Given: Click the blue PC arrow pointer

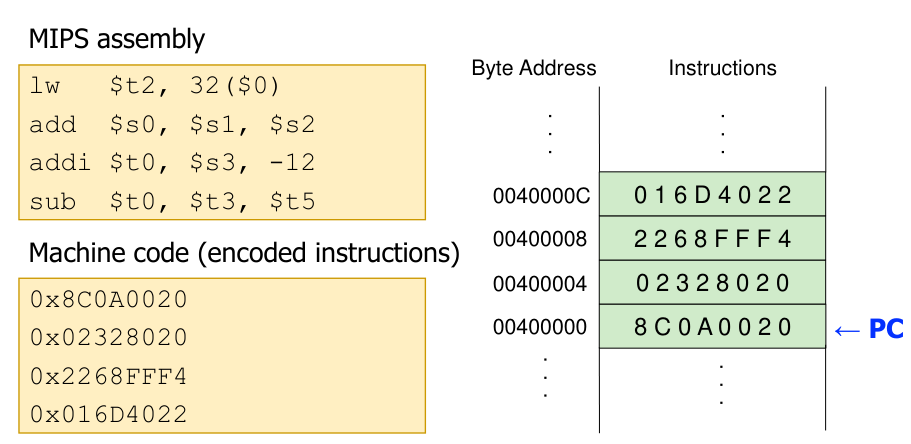Looking at the screenshot, I should [868, 328].
